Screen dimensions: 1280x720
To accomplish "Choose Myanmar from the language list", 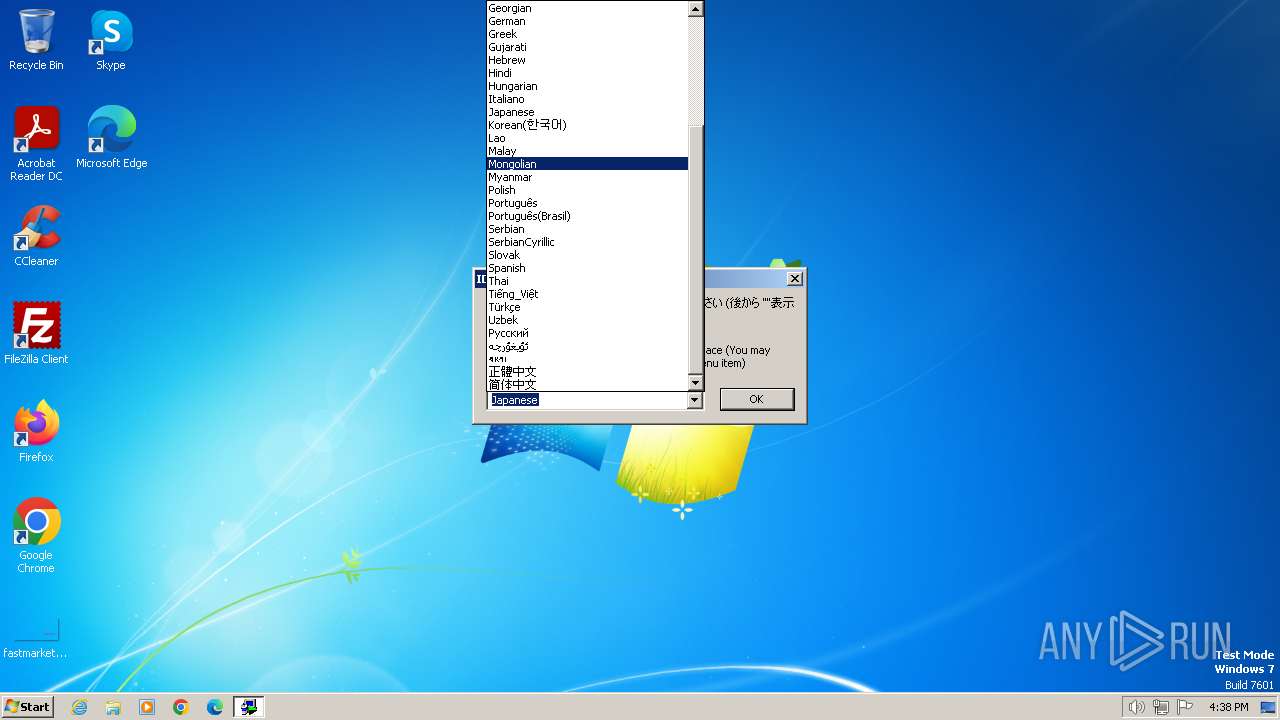I will click(587, 177).
